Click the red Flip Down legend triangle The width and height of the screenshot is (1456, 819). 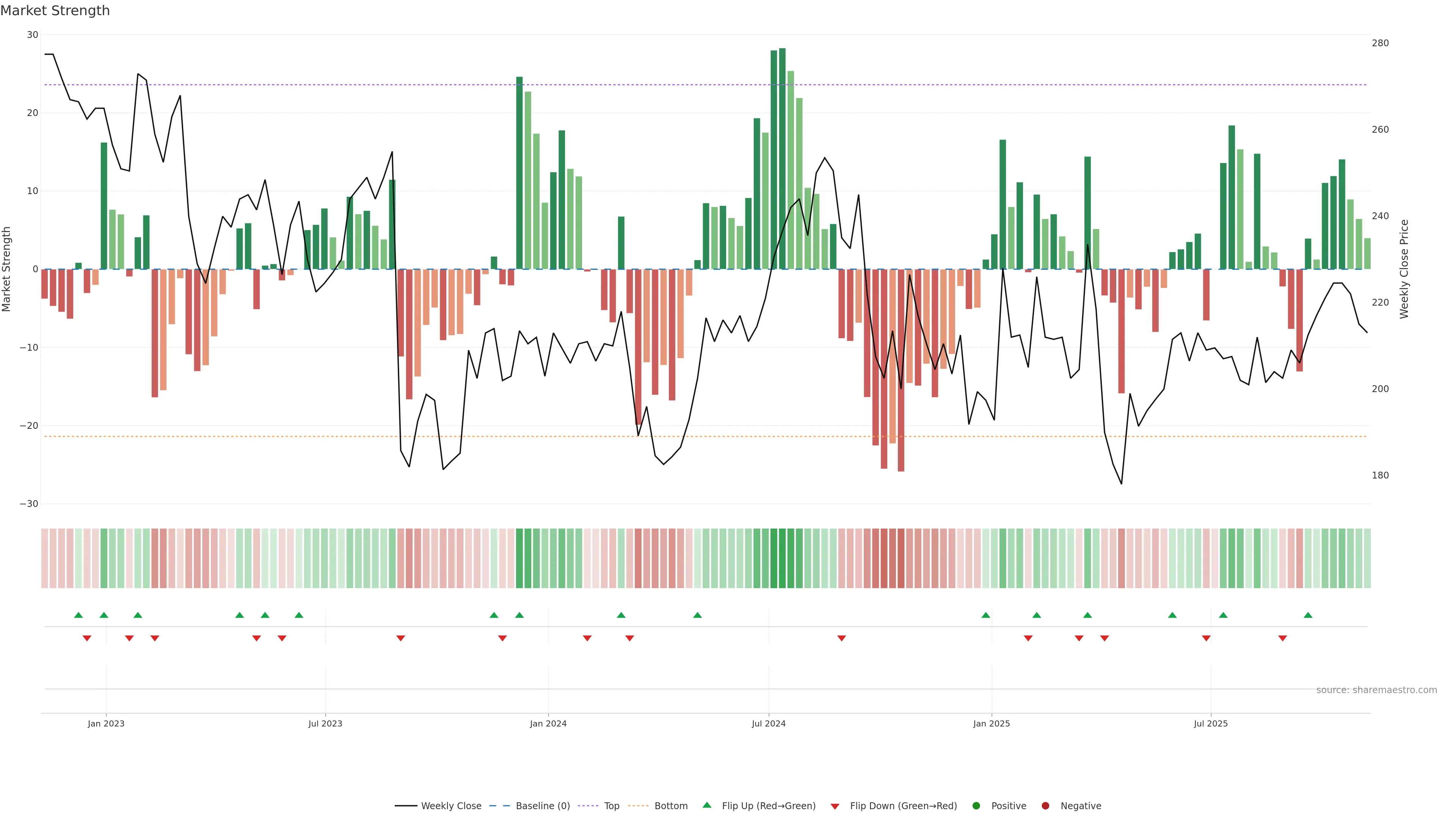pyautogui.click(x=835, y=806)
